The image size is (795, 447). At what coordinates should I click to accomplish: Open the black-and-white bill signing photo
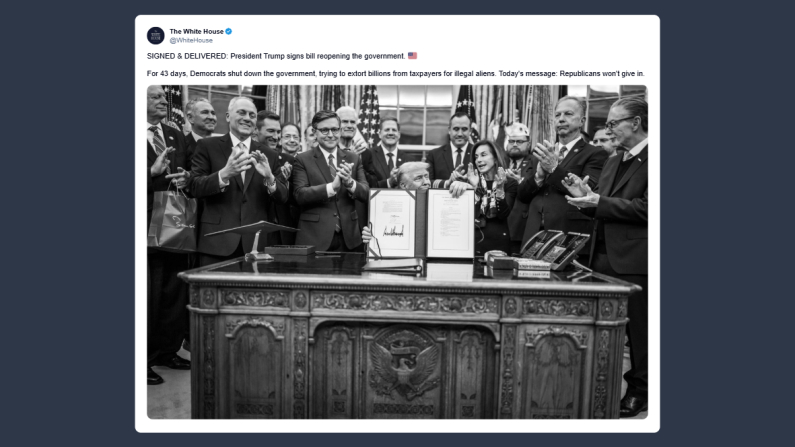click(x=397, y=252)
